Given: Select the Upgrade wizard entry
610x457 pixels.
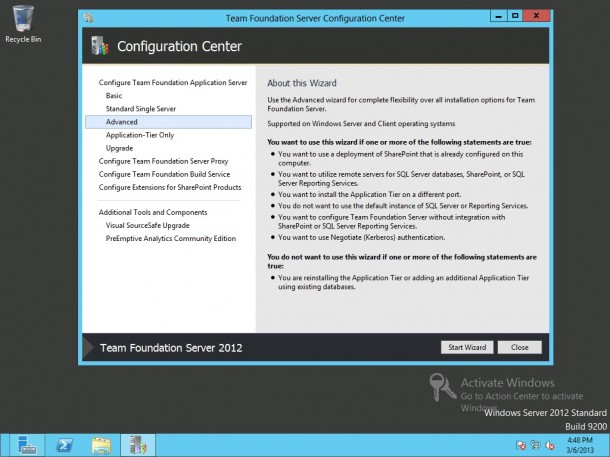Looking at the screenshot, I should tap(119, 148).
